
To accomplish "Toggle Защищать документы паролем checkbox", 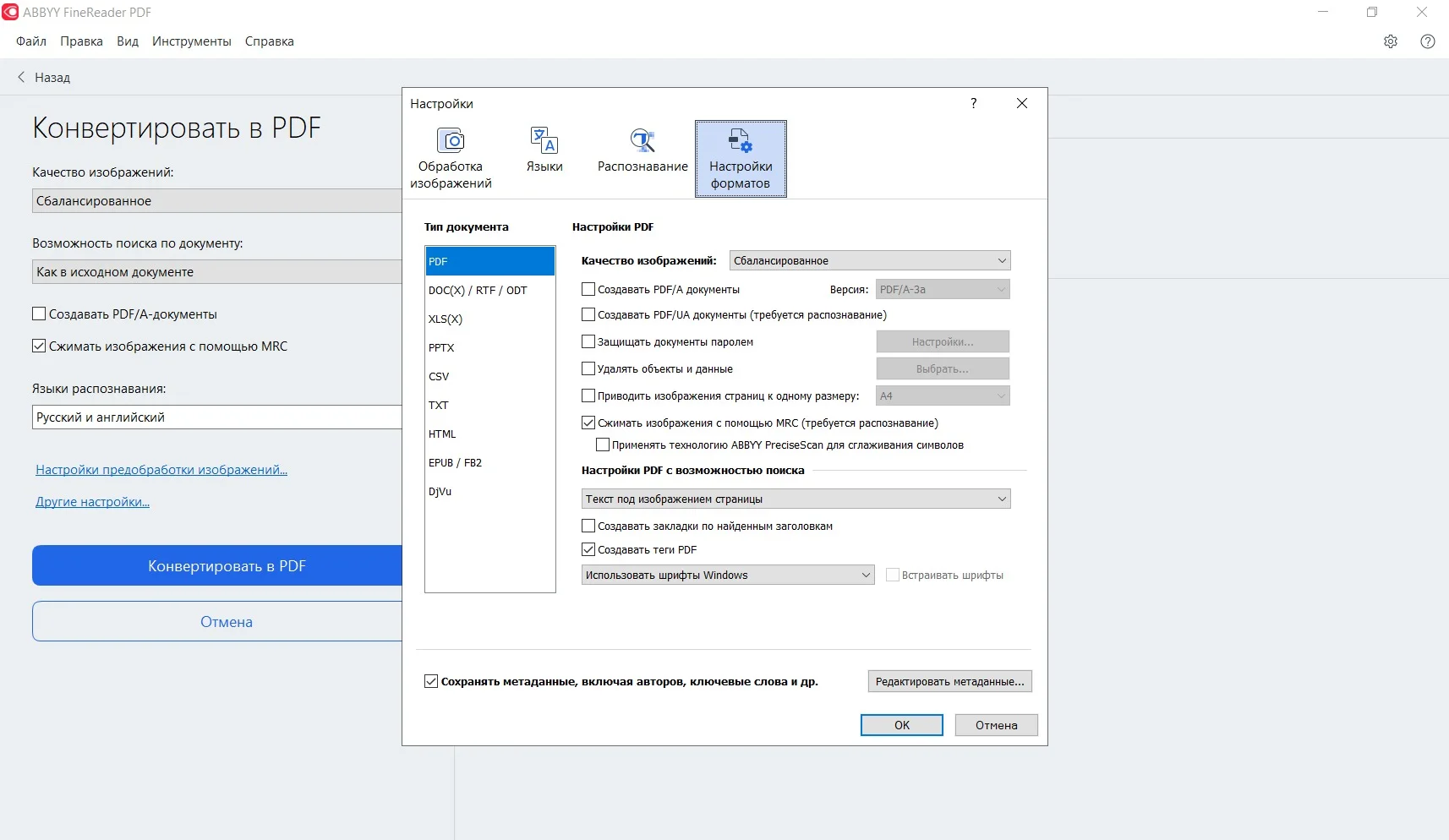I will (588, 341).
